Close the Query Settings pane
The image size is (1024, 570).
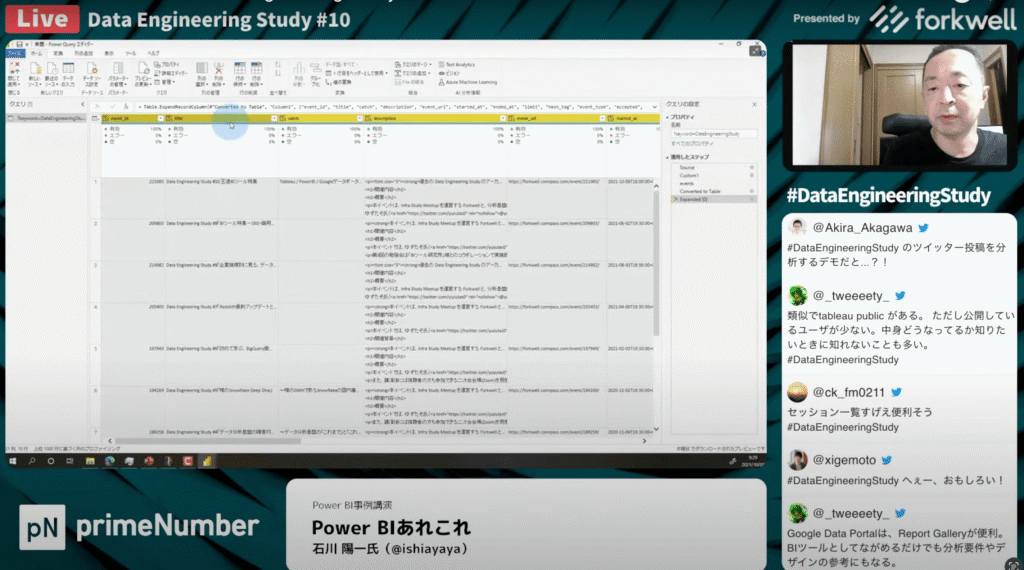756,104
